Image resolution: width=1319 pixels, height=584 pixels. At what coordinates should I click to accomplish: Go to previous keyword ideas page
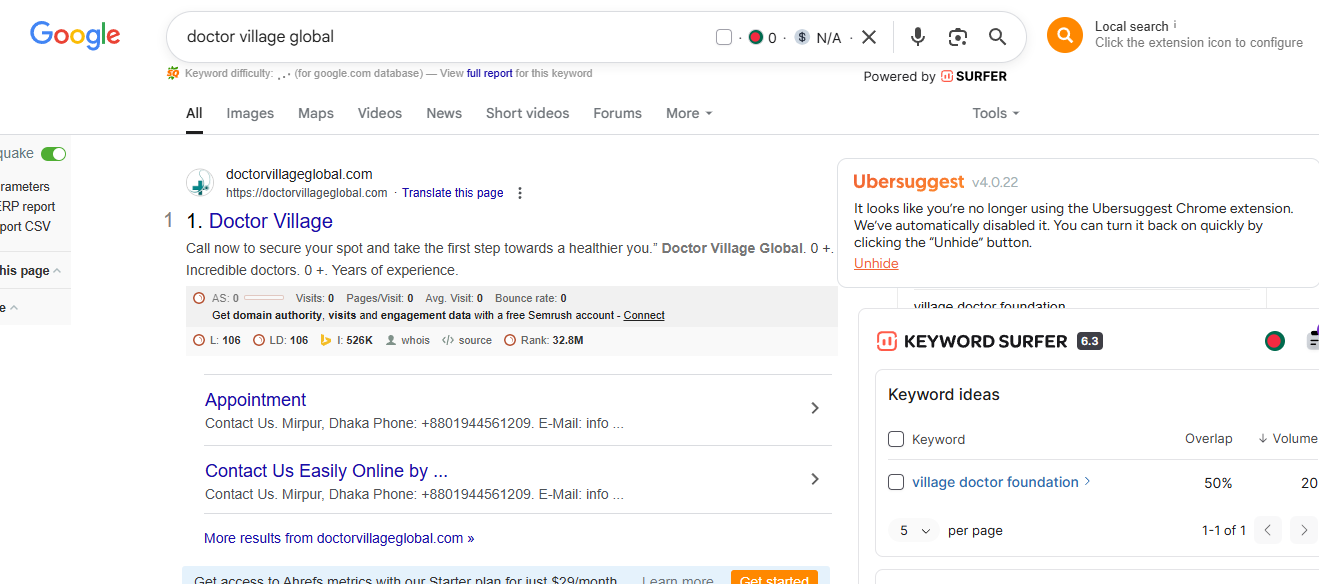tap(1267, 530)
